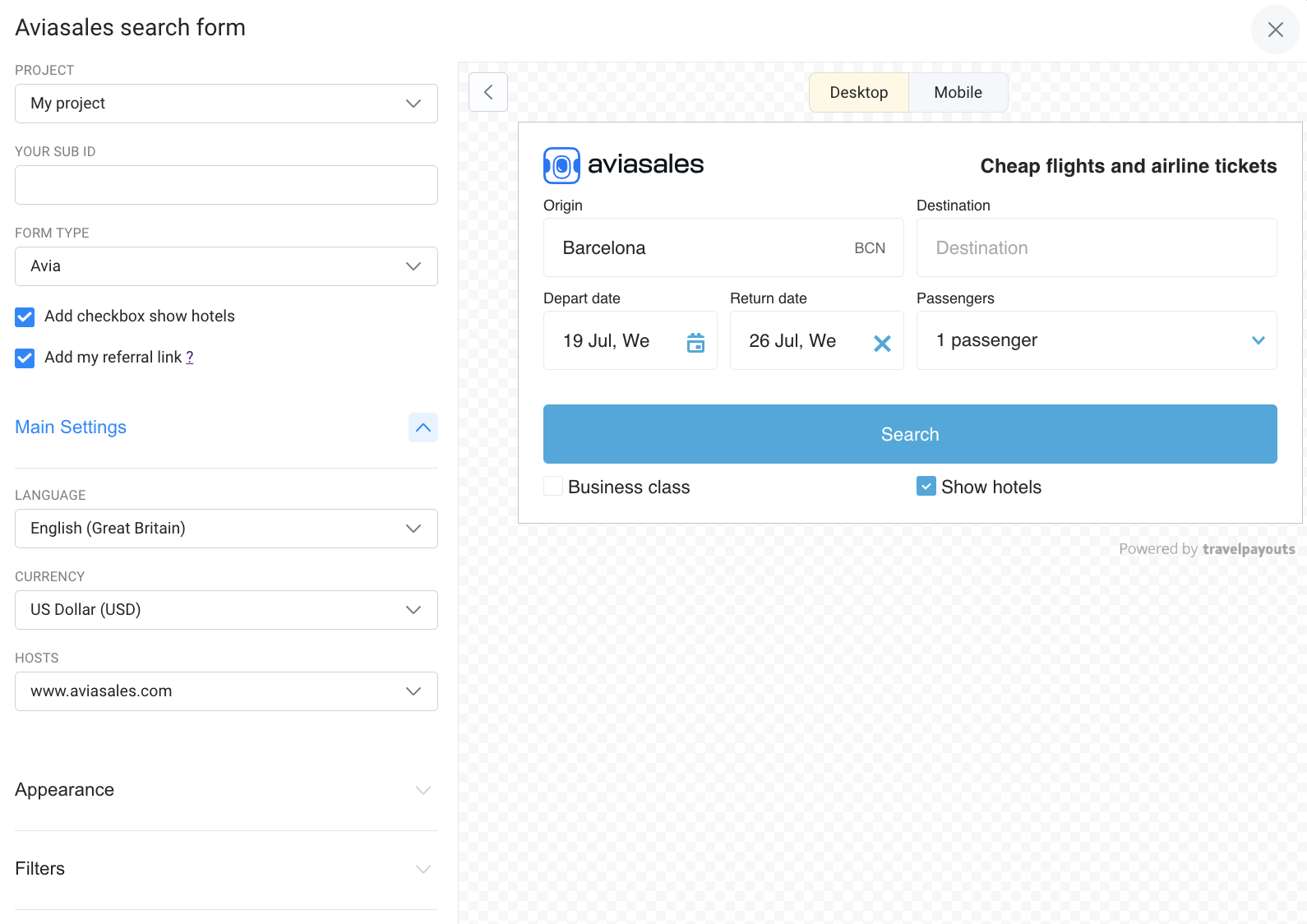Viewport: 1307px width, 924px height.
Task: Click the Origin field showing Barcelona
Action: (723, 247)
